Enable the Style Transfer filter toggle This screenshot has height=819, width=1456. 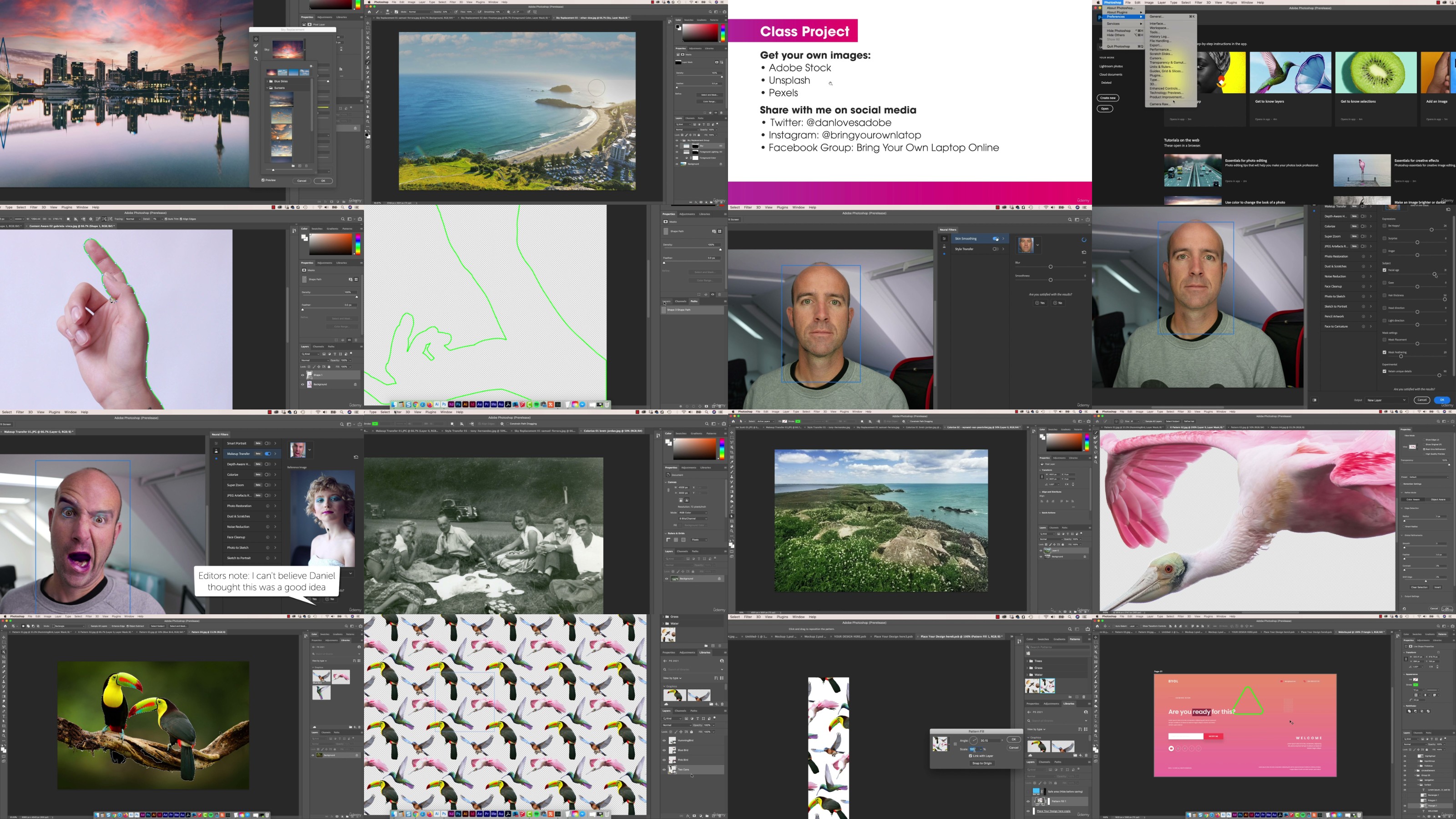click(x=996, y=249)
